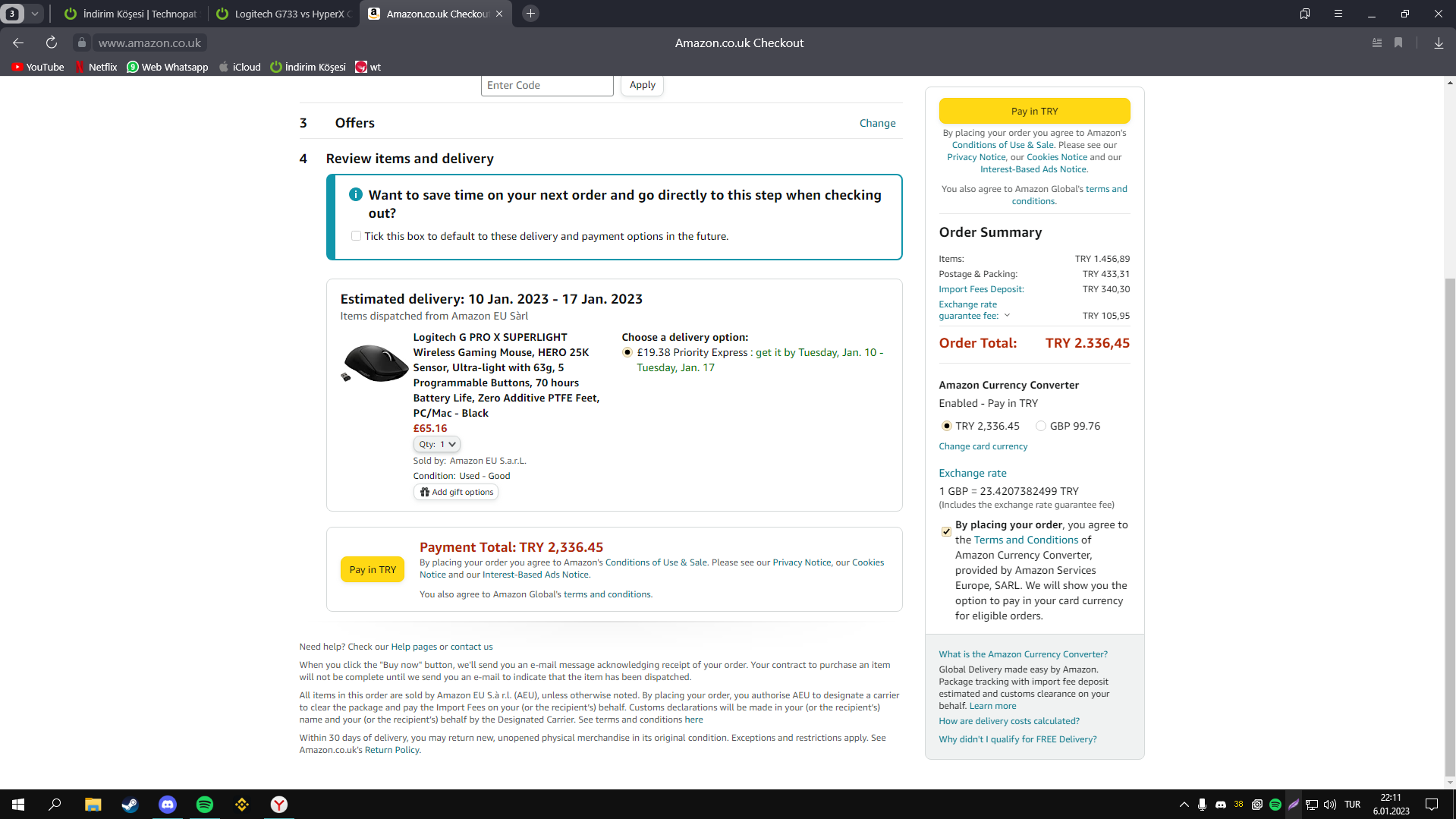The image size is (1456, 819).
Task: Apply the entered promo code
Action: (642, 85)
